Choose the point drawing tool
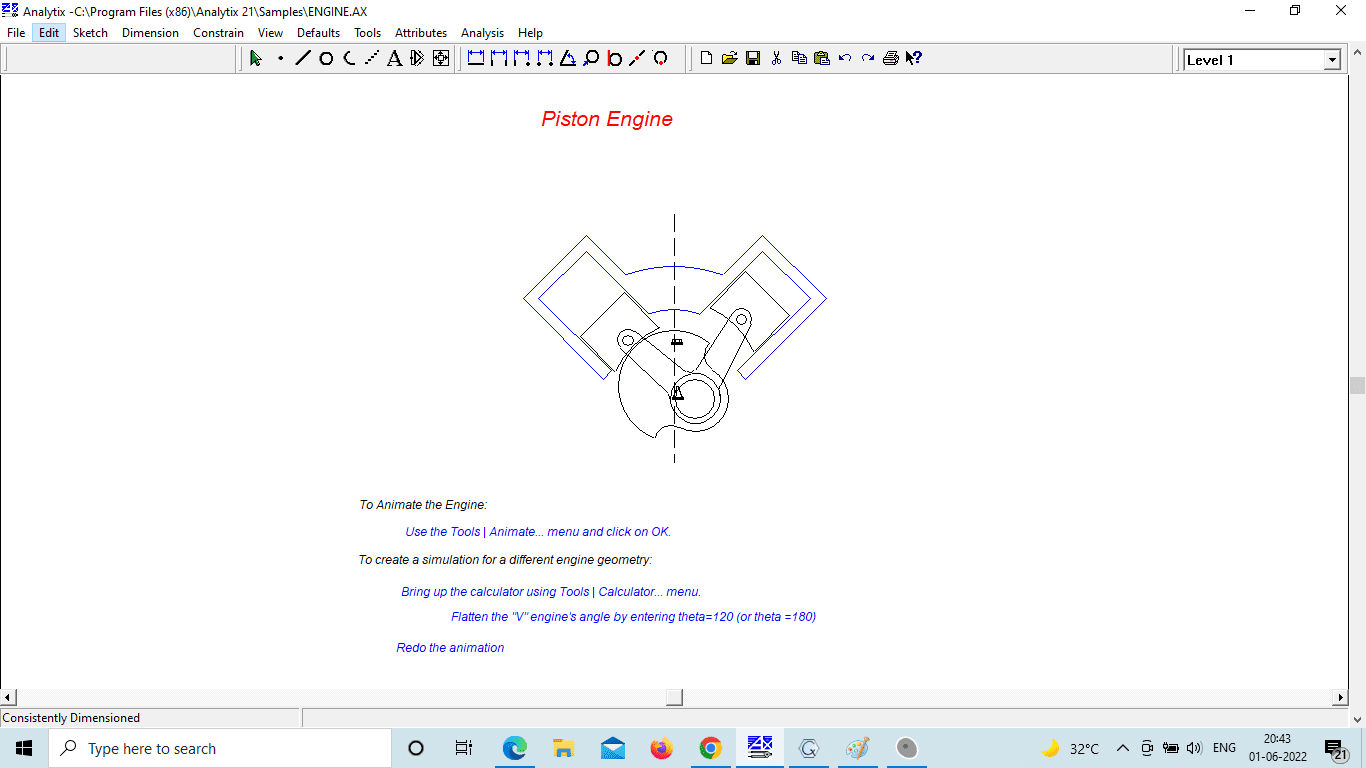1366x768 pixels. [280, 59]
